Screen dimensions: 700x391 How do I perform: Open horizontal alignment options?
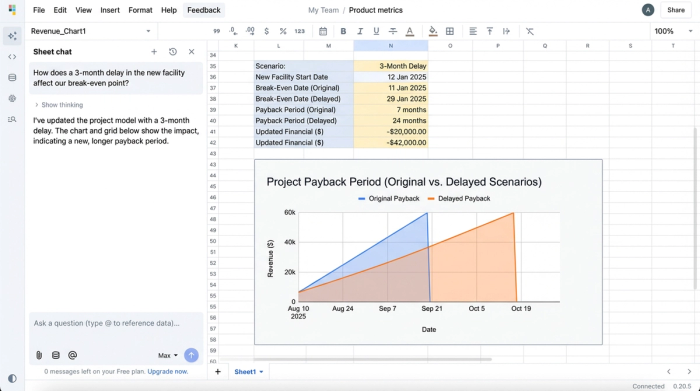pos(473,31)
